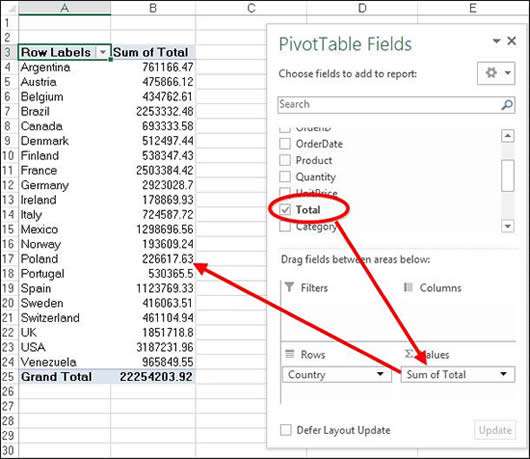Image resolution: width=530 pixels, height=459 pixels.
Task: Select the Mexico cell
Action: tap(65, 230)
